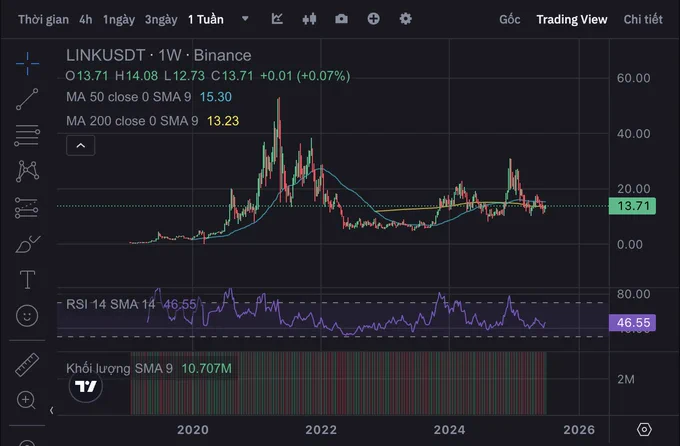Click the 2024 time axis label
680x446 pixels.
[449, 430]
